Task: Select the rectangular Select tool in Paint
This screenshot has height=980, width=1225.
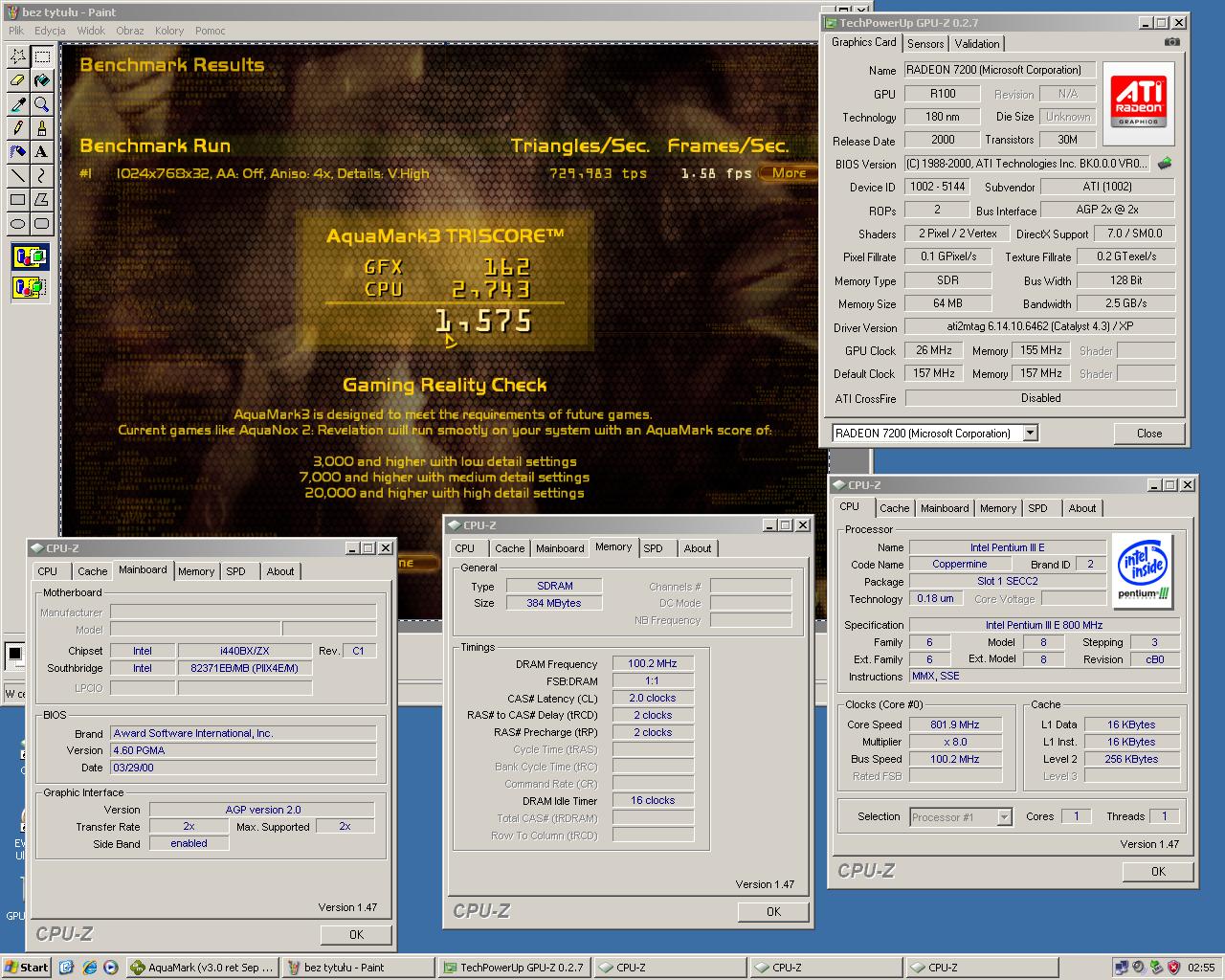Action: point(41,56)
